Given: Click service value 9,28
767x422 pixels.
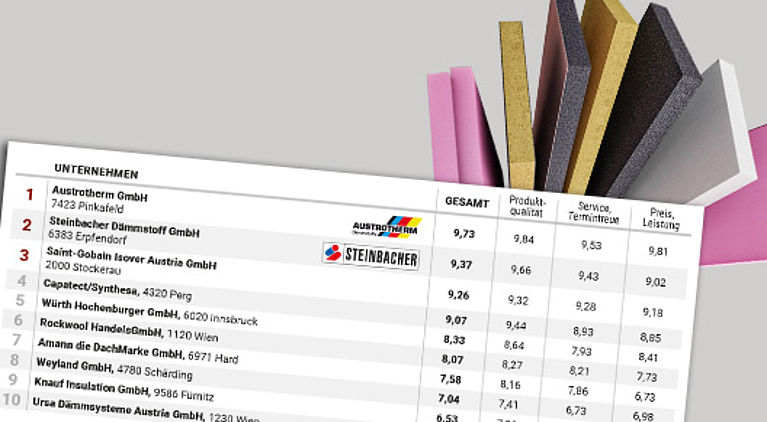Looking at the screenshot, I should pyautogui.click(x=586, y=307).
